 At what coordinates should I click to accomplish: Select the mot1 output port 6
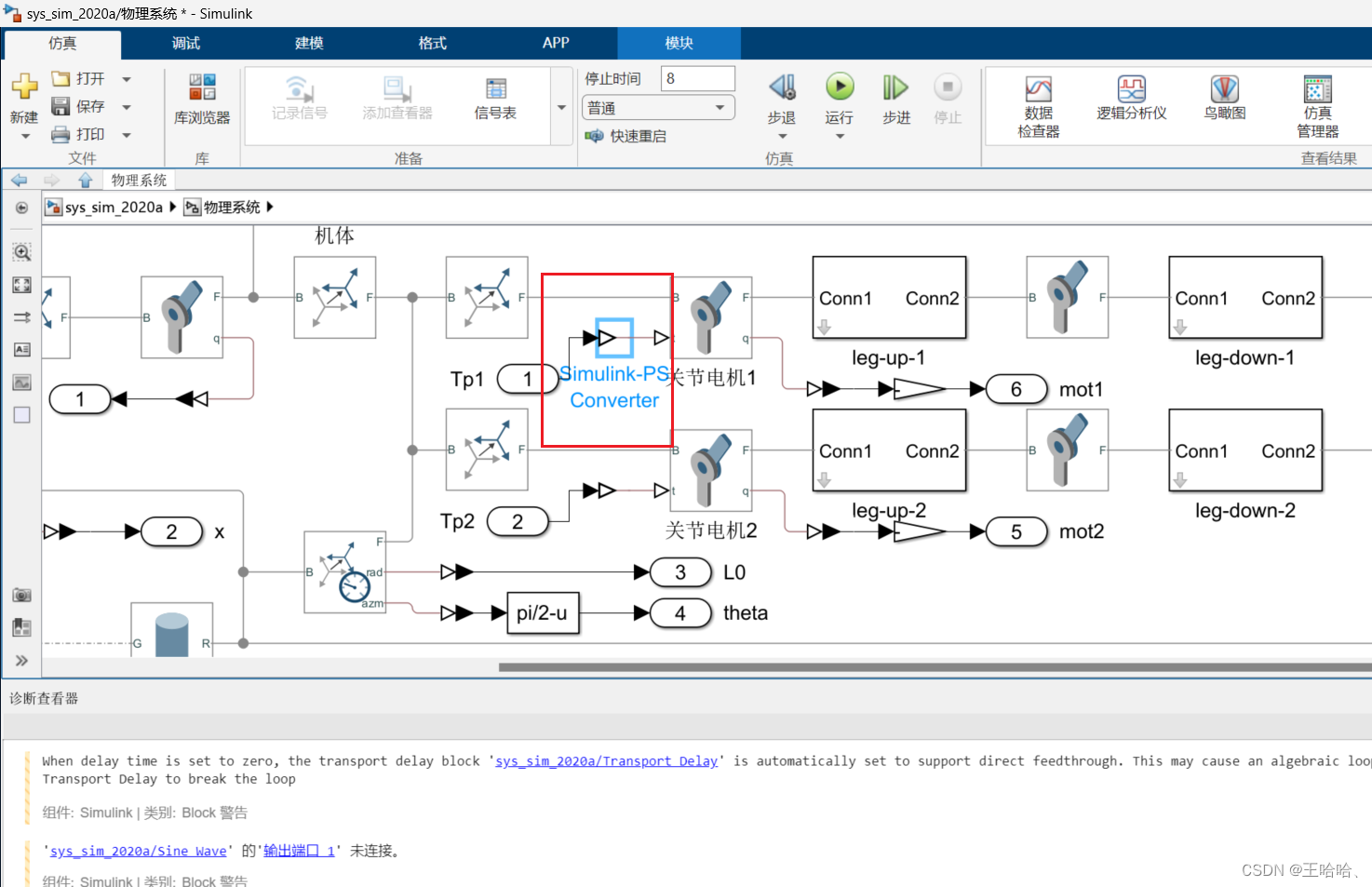click(x=1016, y=389)
